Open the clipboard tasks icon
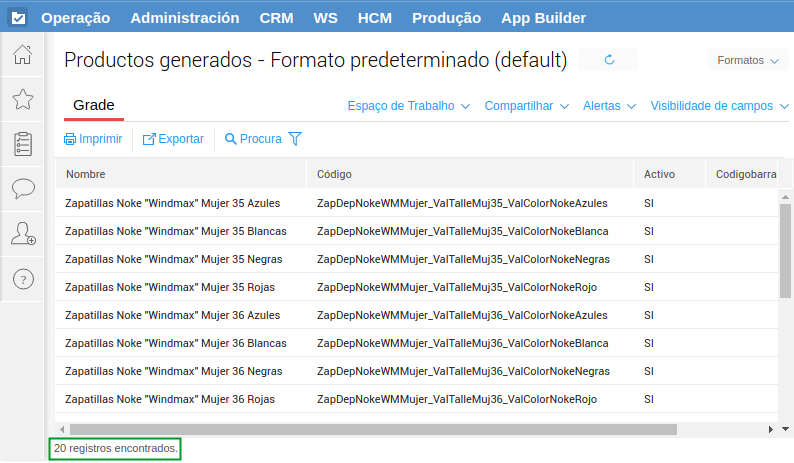Screen dimensions: 794x463 pyautogui.click(x=23, y=143)
